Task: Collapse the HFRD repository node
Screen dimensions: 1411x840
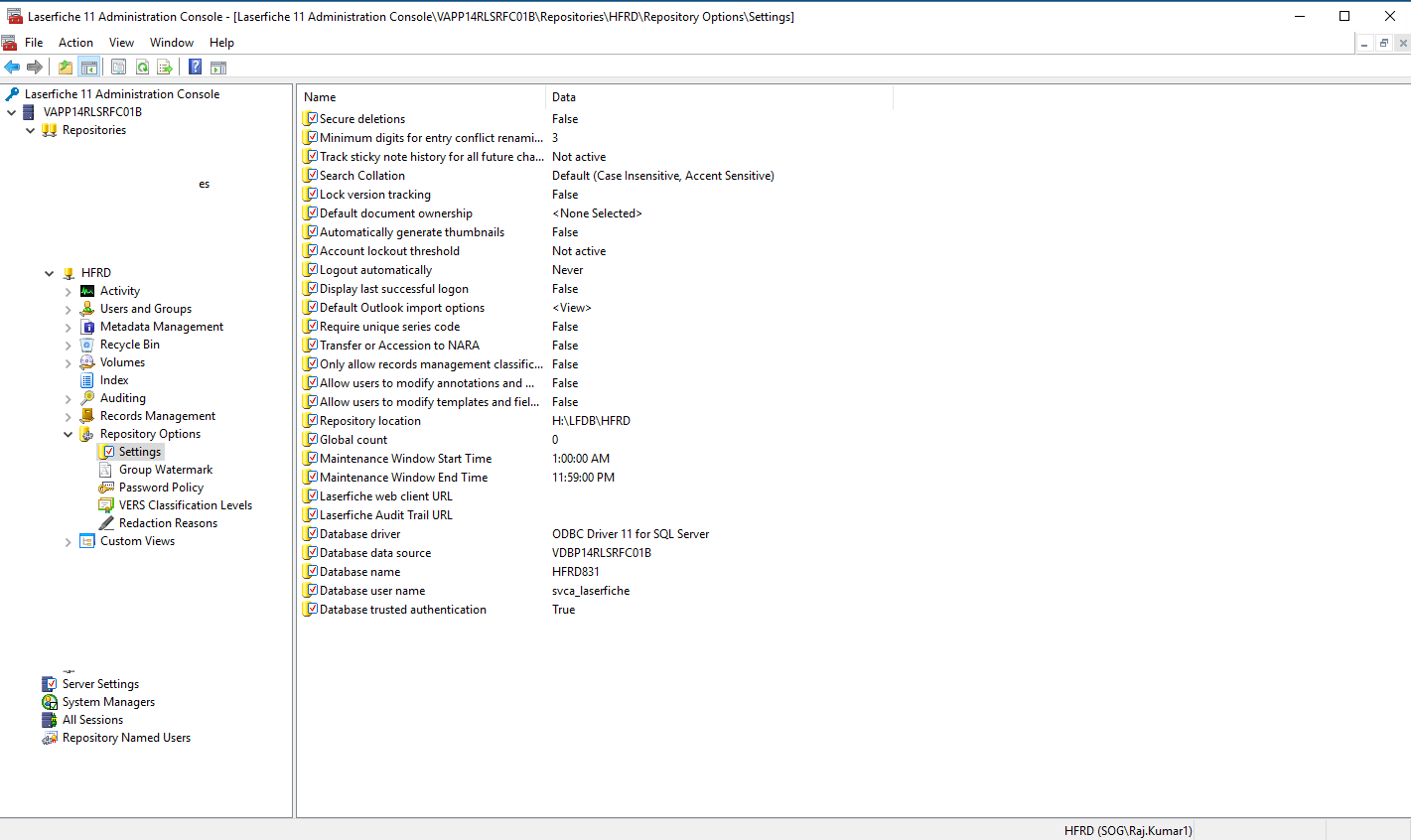Action: [50, 273]
